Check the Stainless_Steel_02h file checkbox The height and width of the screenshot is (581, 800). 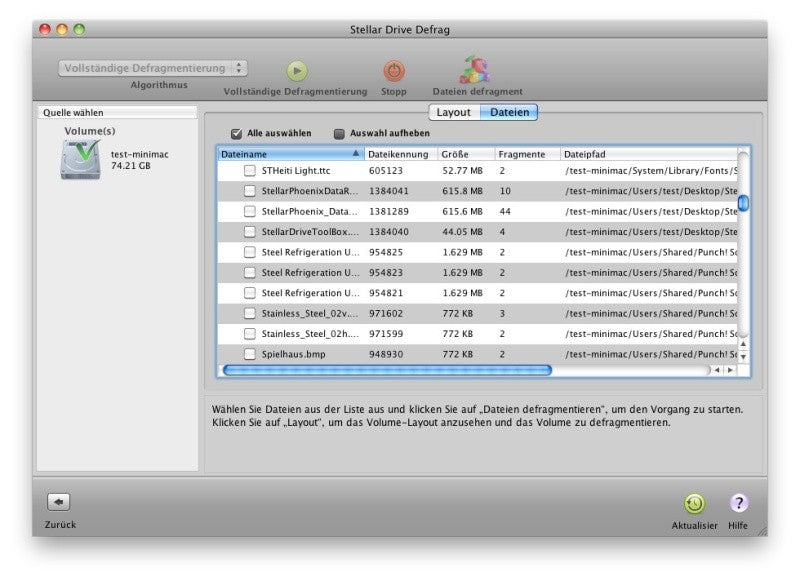(249, 334)
